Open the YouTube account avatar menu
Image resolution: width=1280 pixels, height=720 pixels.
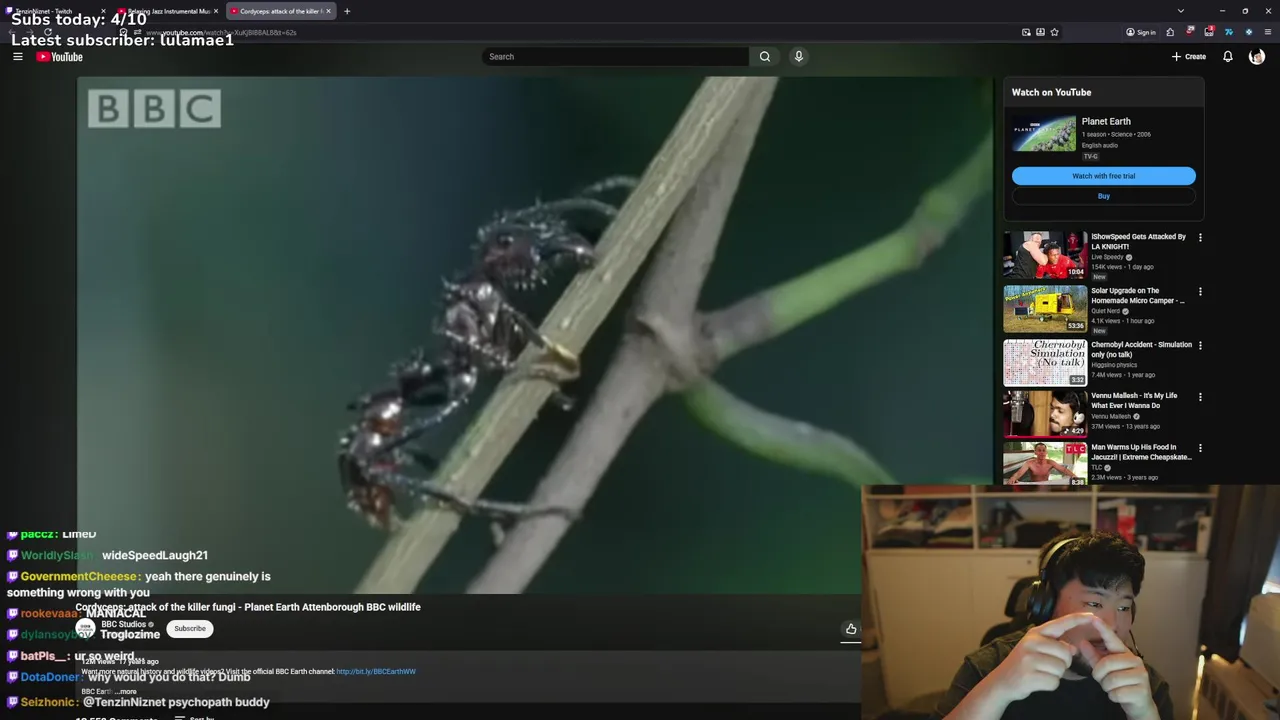pyautogui.click(x=1257, y=57)
